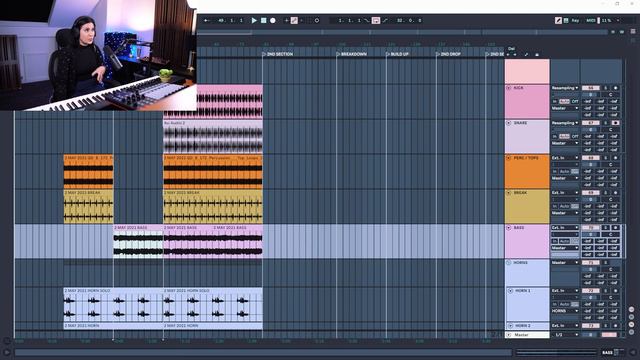Collapse the HORNS group track

point(509,262)
